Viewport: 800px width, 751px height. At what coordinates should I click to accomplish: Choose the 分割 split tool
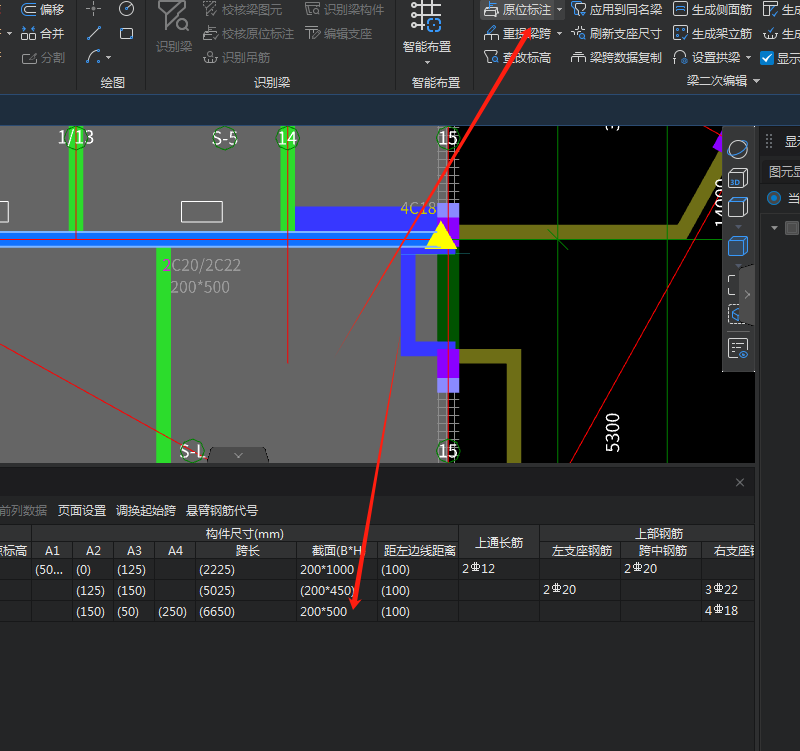43,58
